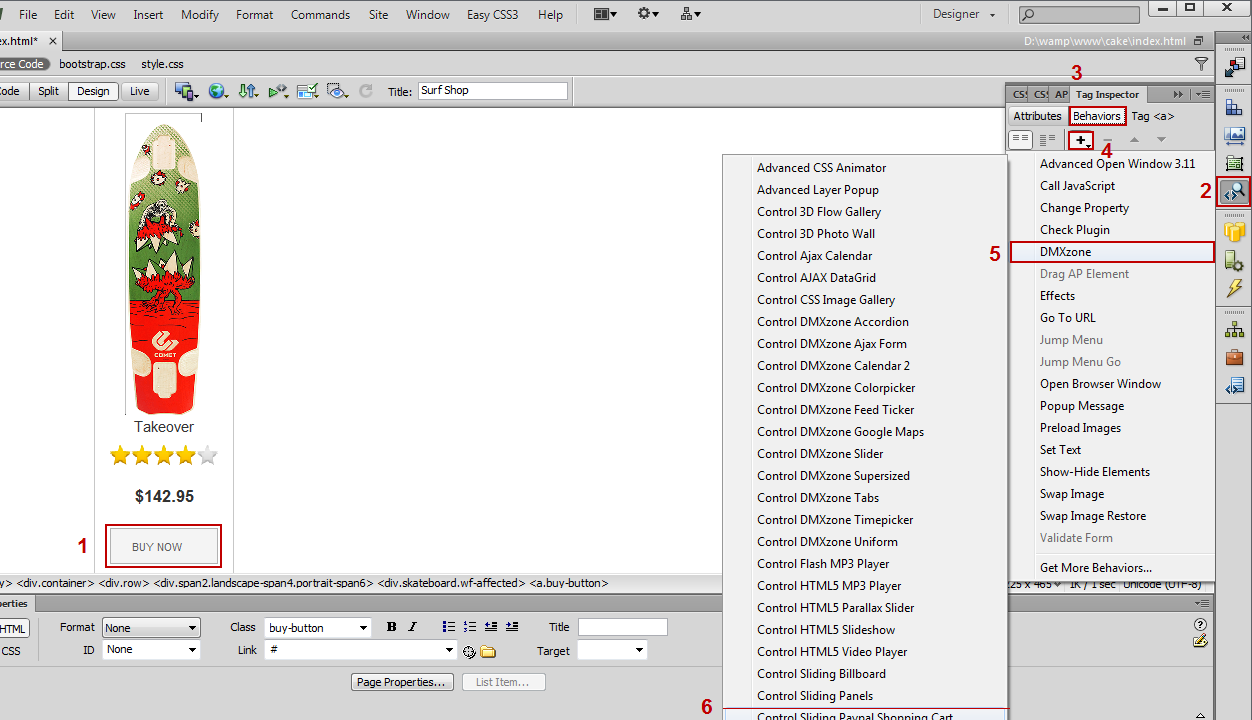
Task: Open the Assets briefcase dock icon
Action: (1234, 357)
